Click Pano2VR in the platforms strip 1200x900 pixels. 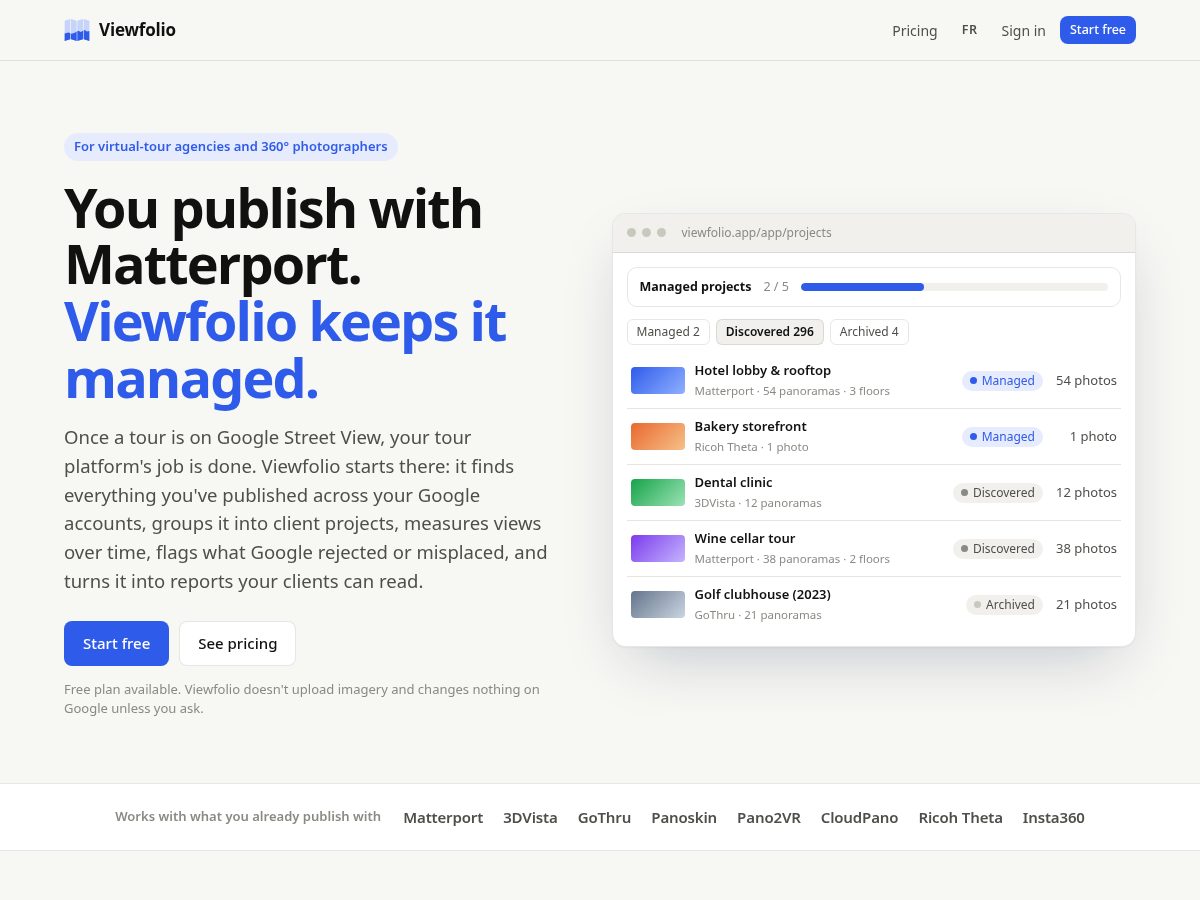[769, 818]
